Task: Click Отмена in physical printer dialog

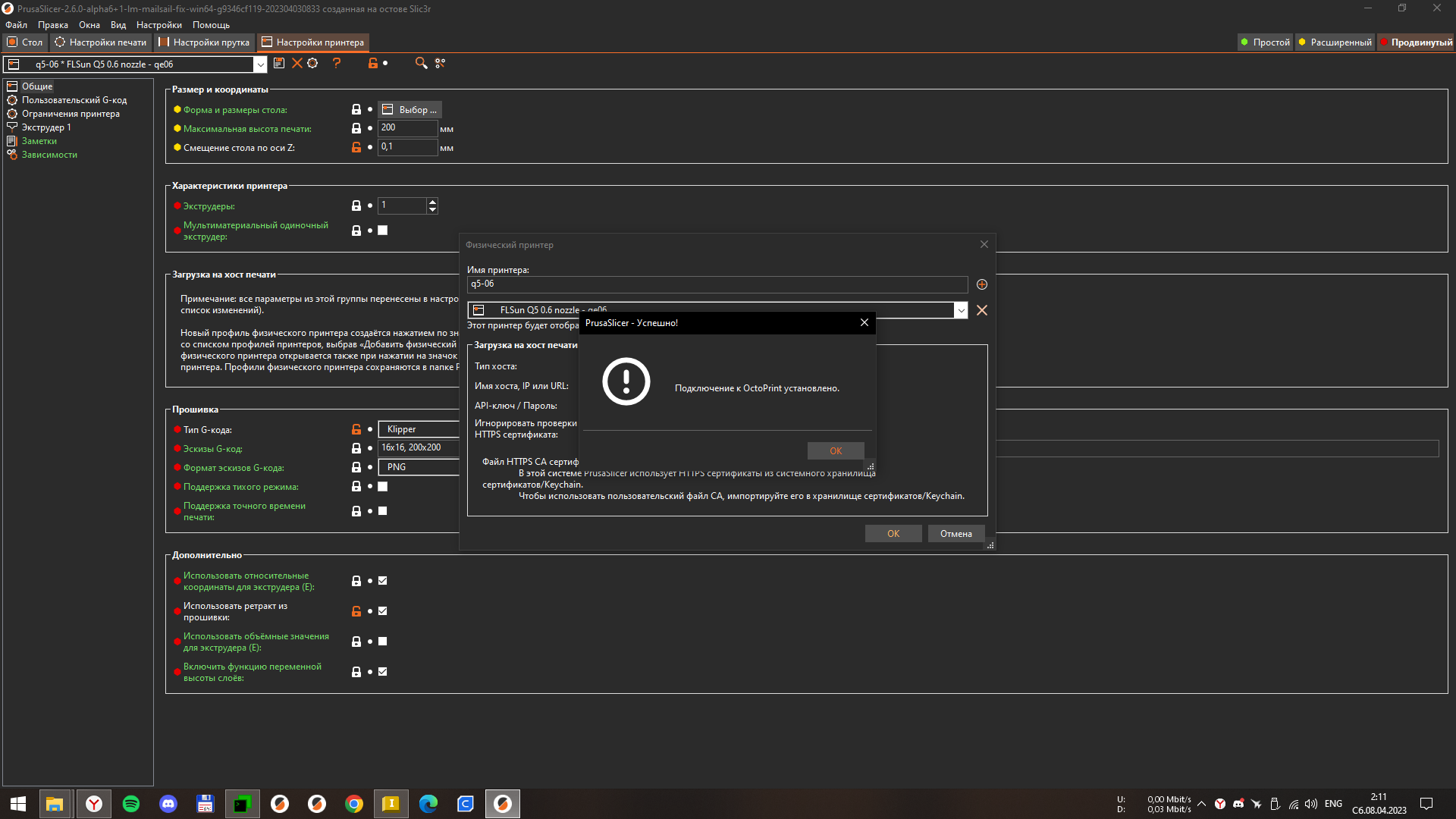Action: [955, 534]
